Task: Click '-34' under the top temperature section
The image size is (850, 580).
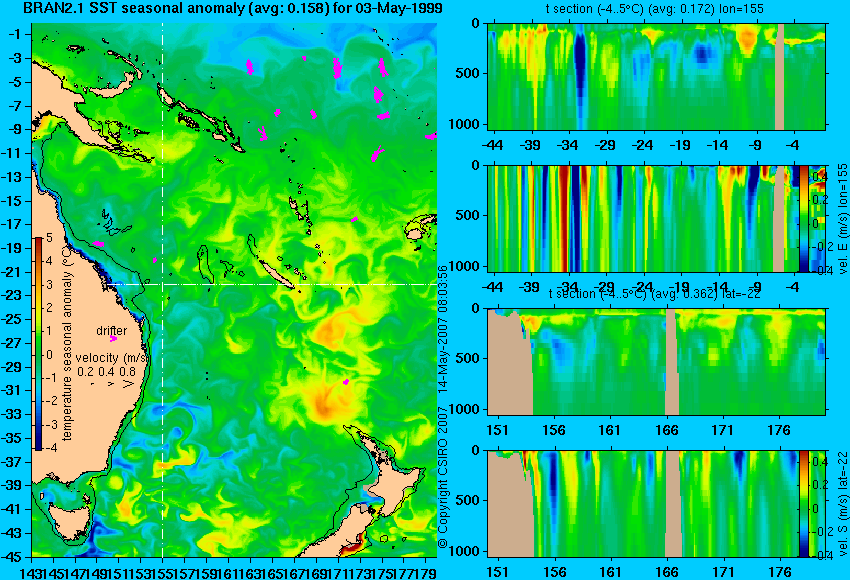Action: pos(568,145)
